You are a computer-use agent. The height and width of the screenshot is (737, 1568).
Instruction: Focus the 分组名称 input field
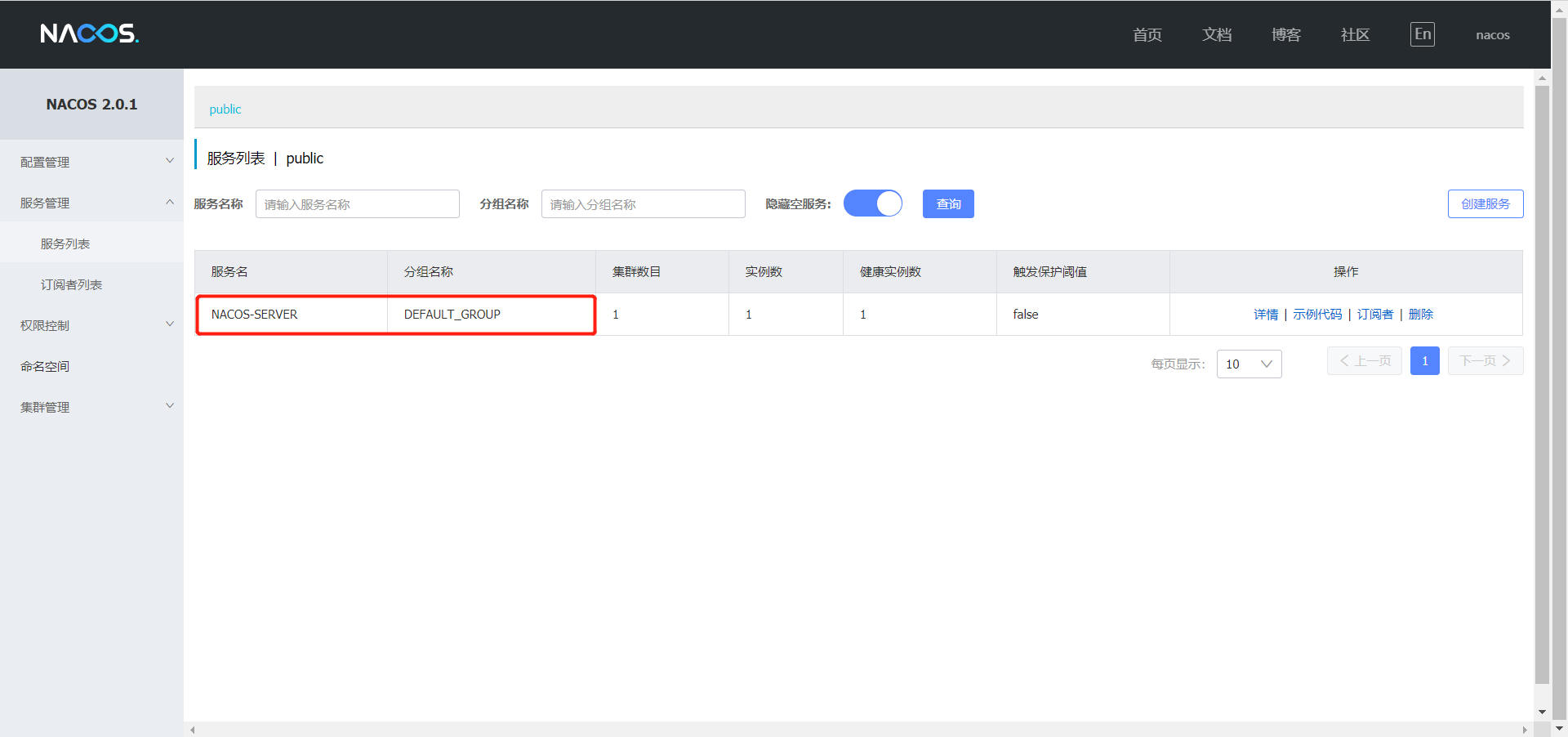pos(644,204)
